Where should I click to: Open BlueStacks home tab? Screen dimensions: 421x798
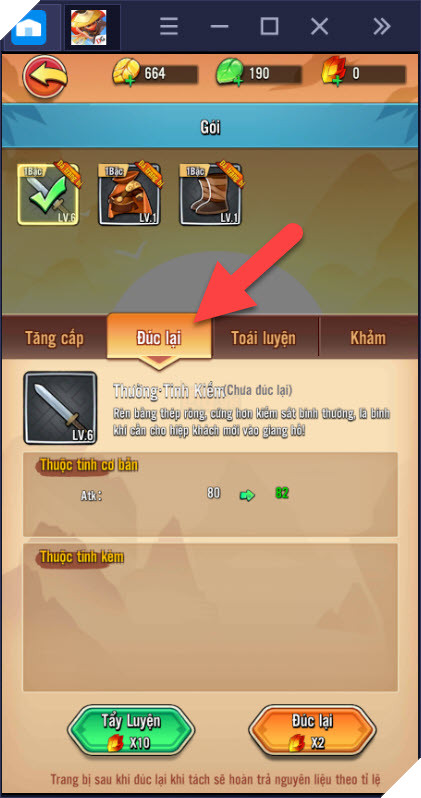pos(30,27)
